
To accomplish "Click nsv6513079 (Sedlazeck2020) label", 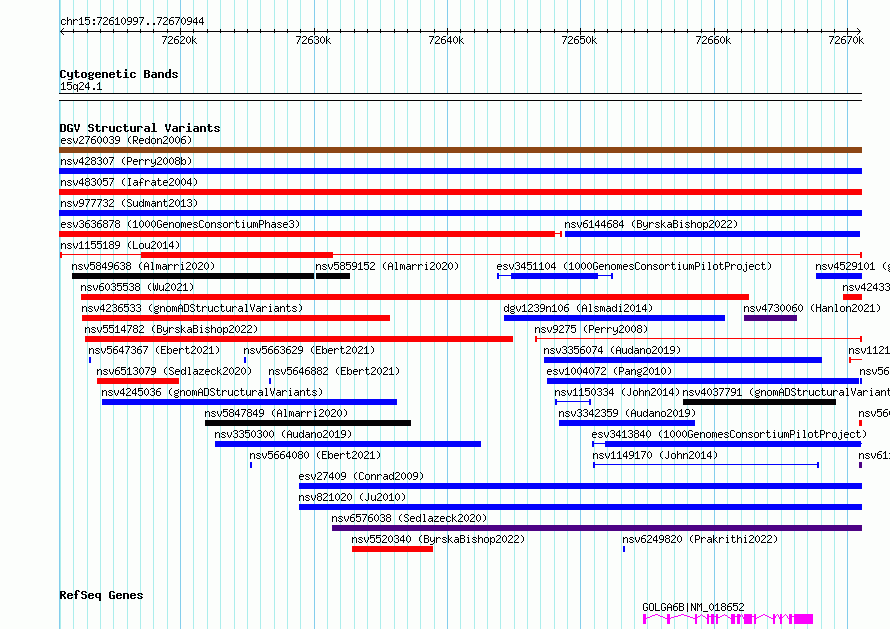I will 174,371.
